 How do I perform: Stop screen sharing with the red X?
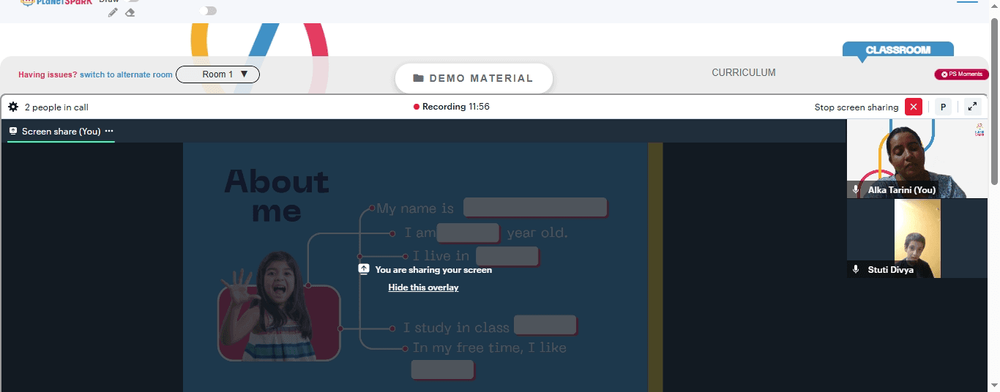(x=913, y=107)
